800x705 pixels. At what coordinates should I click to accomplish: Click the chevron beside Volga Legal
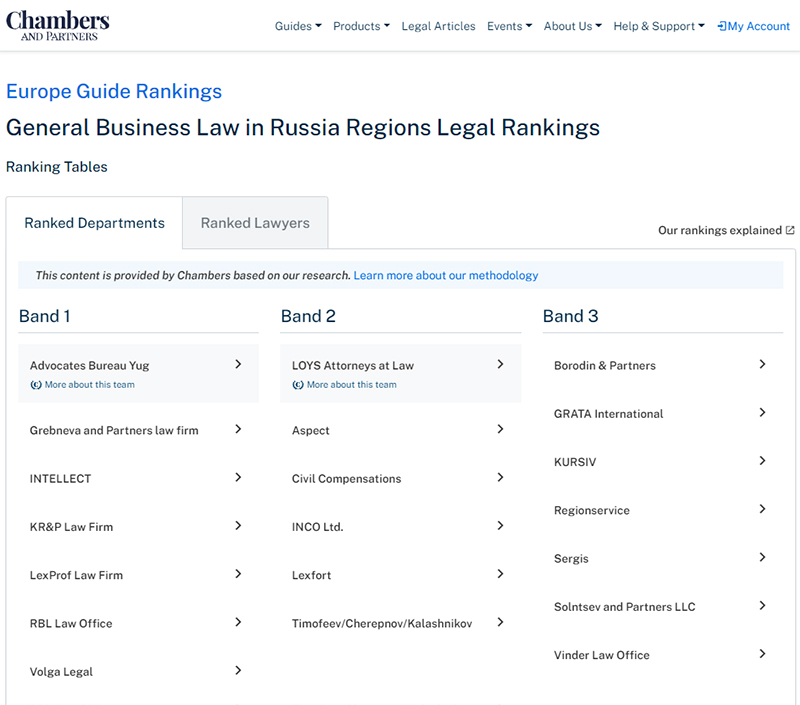pyautogui.click(x=238, y=670)
